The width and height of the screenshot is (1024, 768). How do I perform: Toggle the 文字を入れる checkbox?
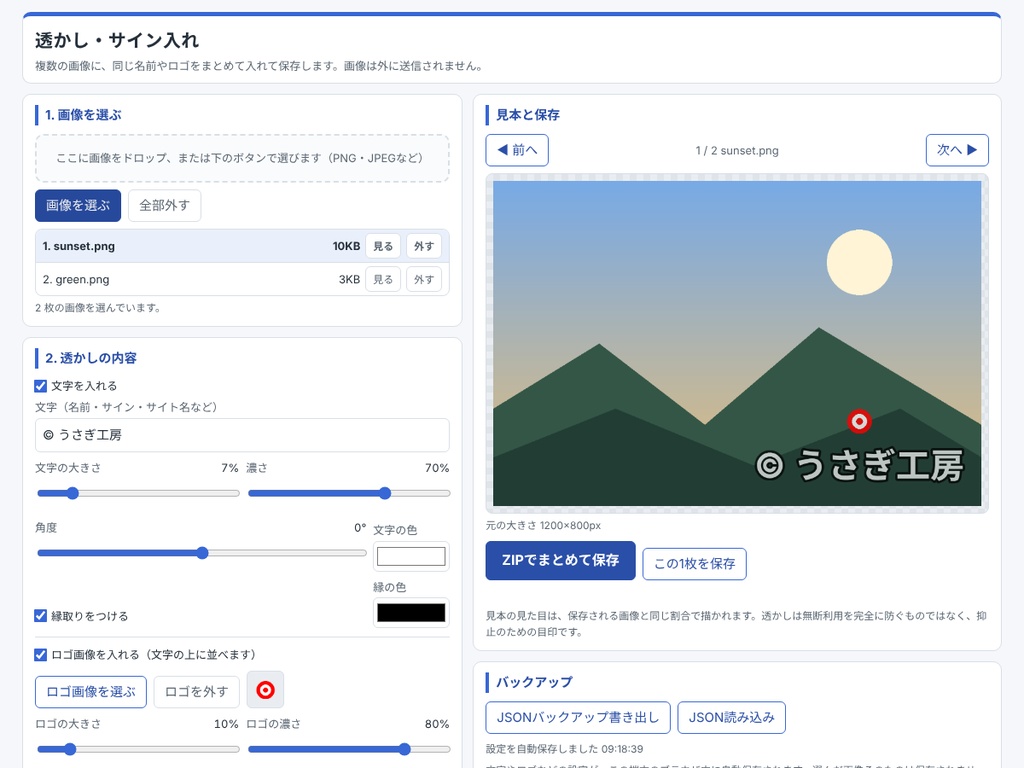point(40,386)
